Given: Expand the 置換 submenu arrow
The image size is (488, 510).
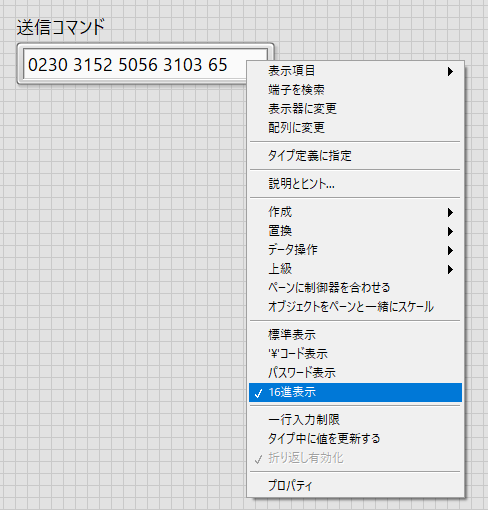Looking at the screenshot, I should (450, 231).
